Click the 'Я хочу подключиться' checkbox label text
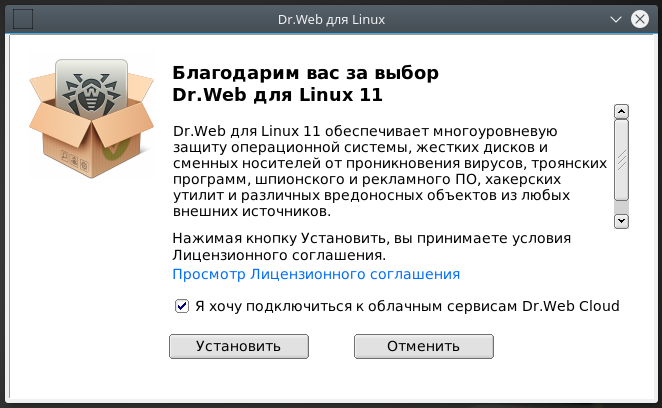 [407, 306]
